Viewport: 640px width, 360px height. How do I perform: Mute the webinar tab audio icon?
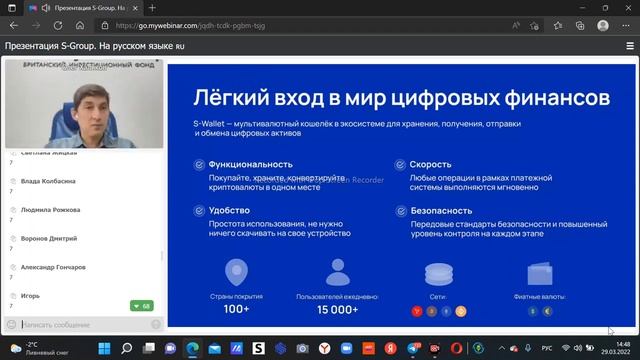(x=46, y=8)
